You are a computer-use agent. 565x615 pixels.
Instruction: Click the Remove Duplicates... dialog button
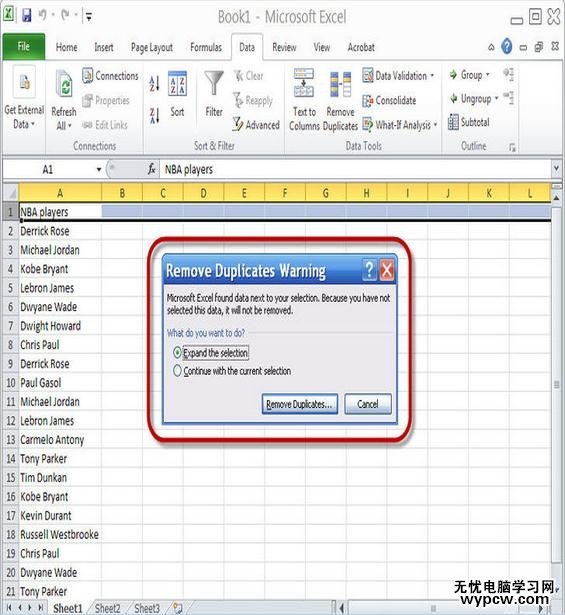tap(300, 404)
